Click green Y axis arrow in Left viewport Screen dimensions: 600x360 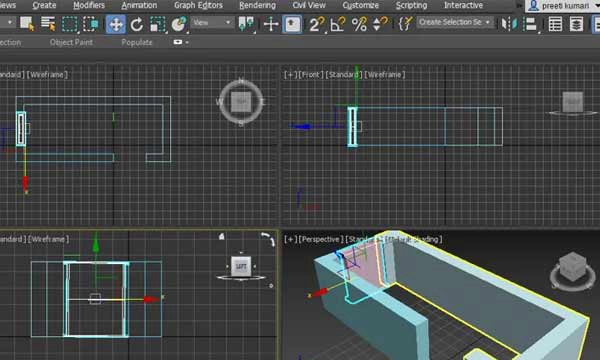click(96, 244)
